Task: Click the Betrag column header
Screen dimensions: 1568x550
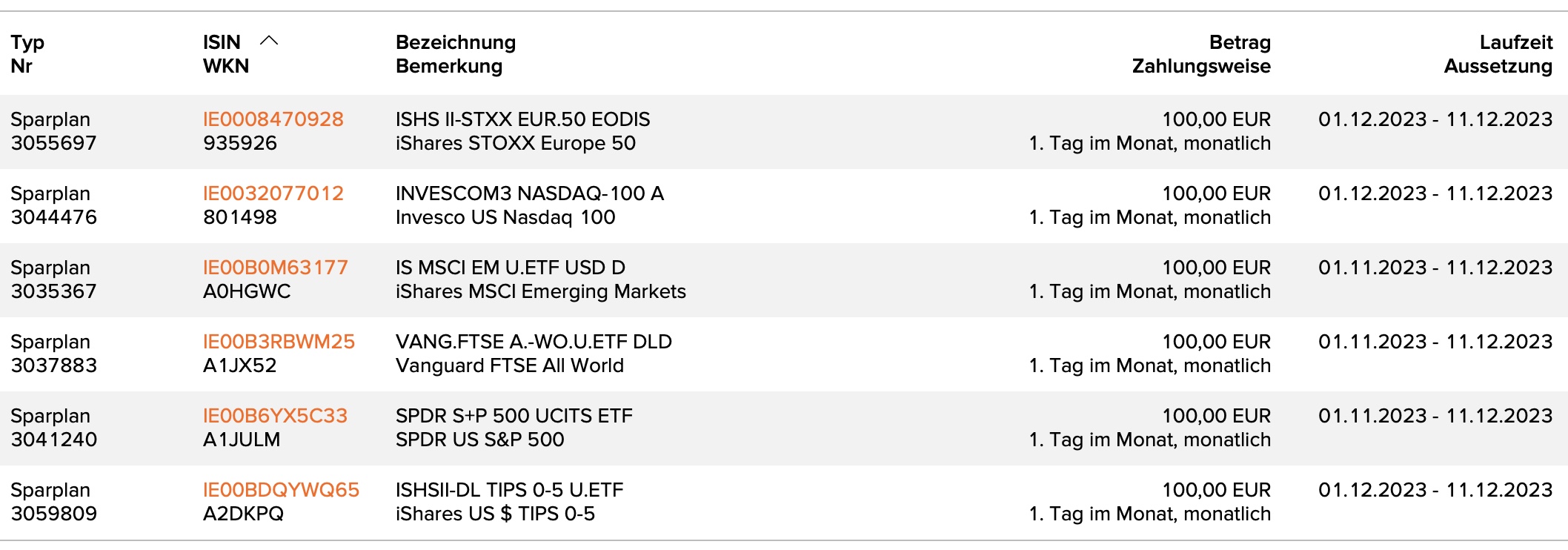Action: pyautogui.click(x=1239, y=42)
